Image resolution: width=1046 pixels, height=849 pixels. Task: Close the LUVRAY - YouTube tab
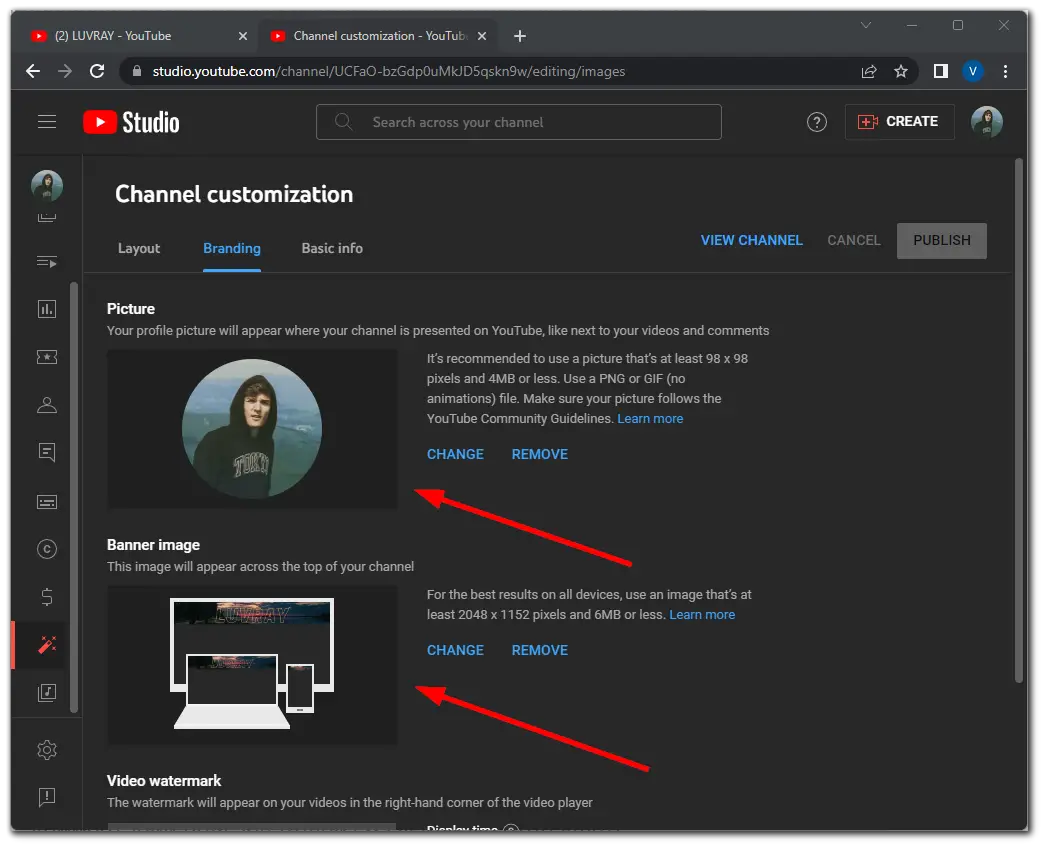coord(243,36)
